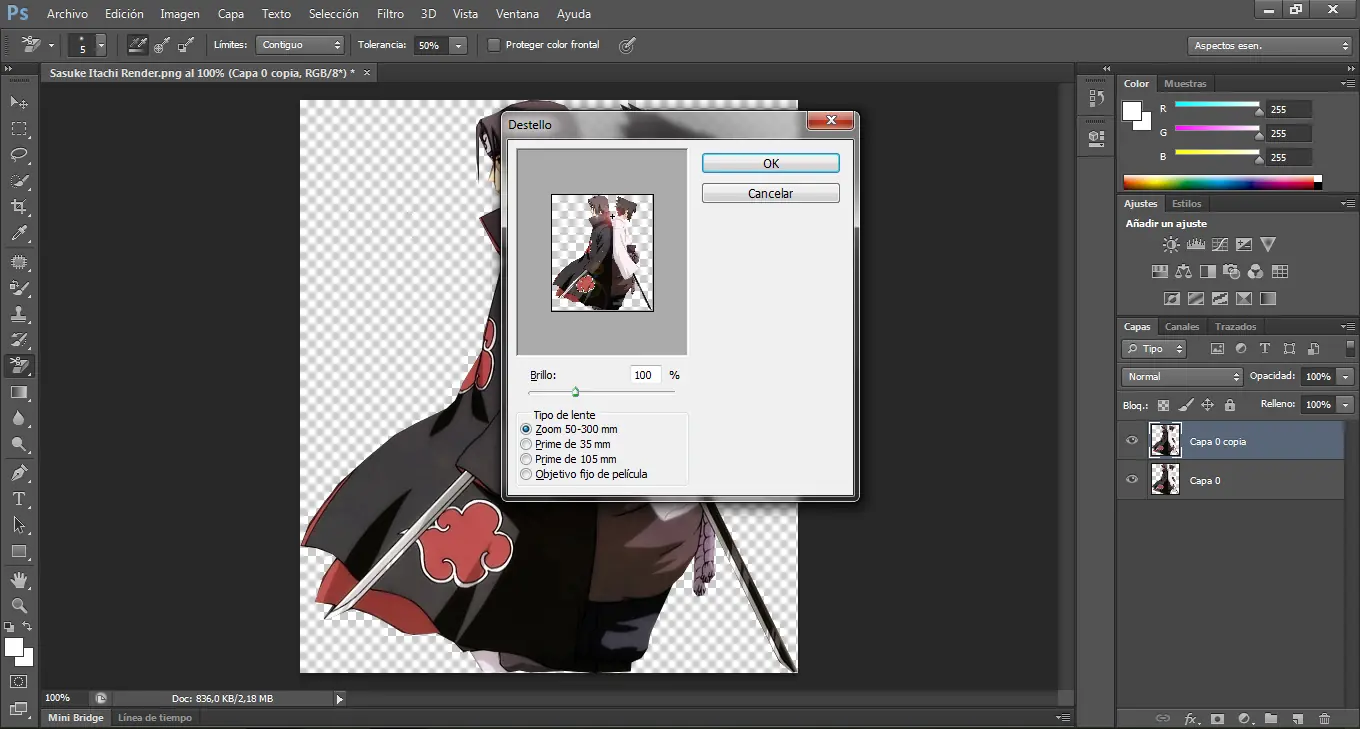Switch to the Canales tab
This screenshot has width=1360, height=729.
point(1182,327)
